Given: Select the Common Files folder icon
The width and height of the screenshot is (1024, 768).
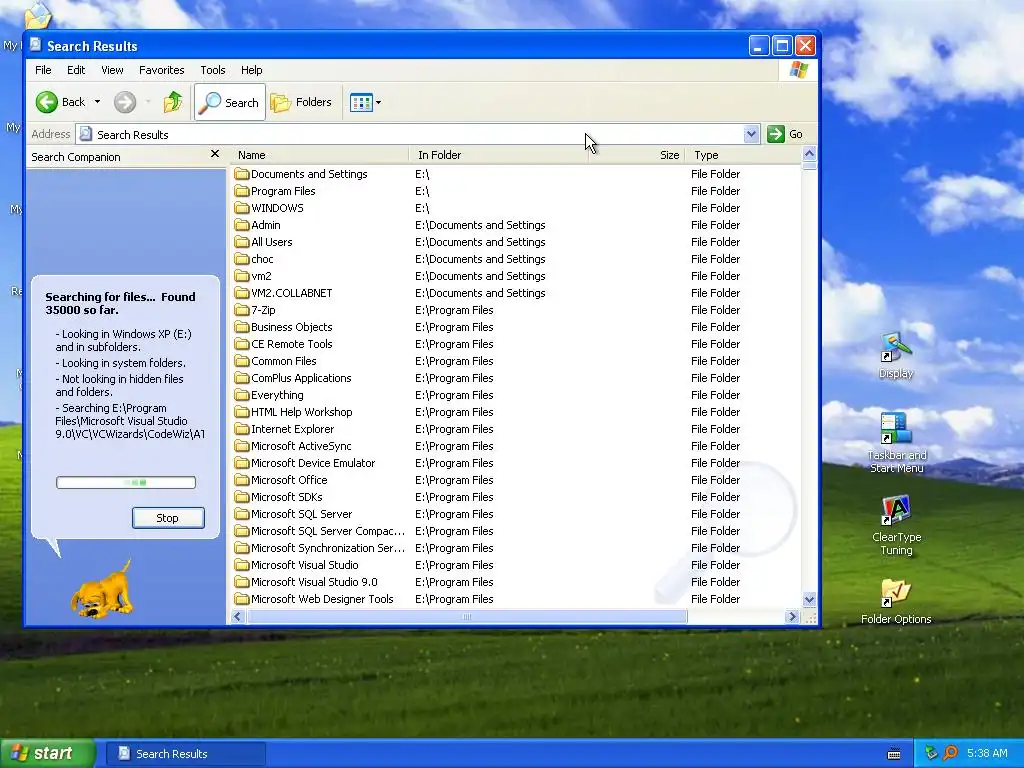Looking at the screenshot, I should 242,360.
